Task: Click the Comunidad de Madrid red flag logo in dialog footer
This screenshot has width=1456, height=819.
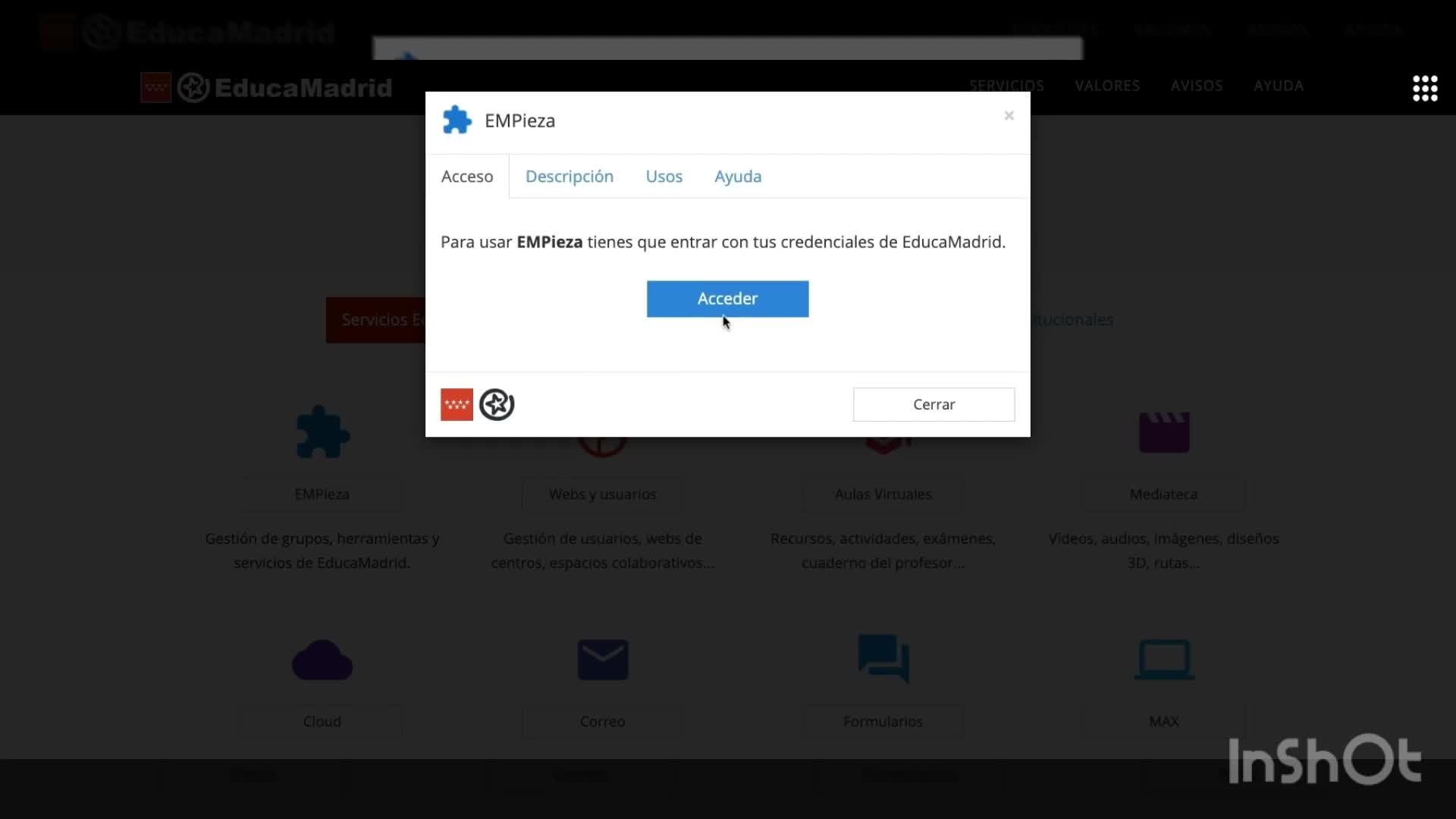Action: (x=457, y=405)
